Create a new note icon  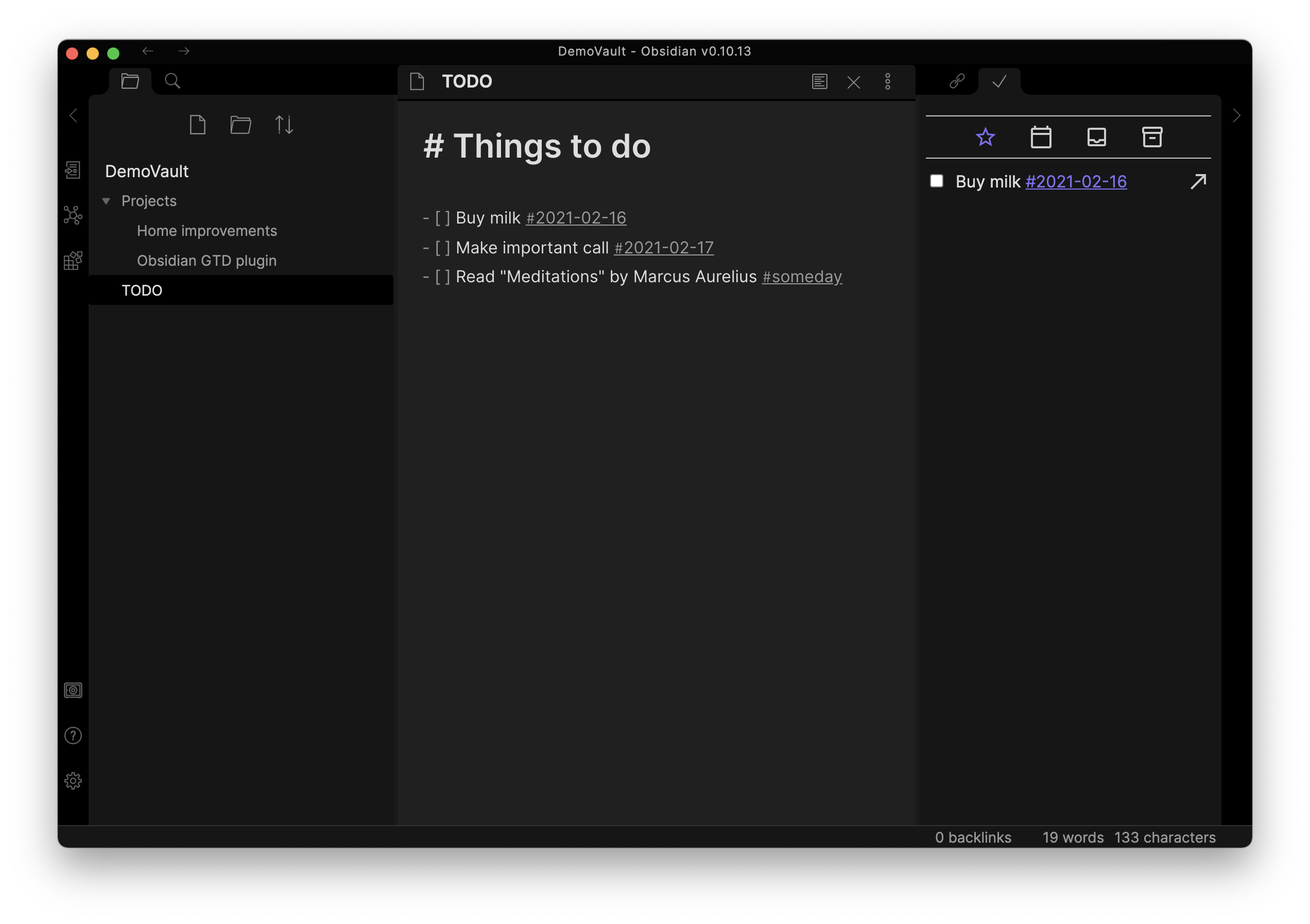click(197, 125)
